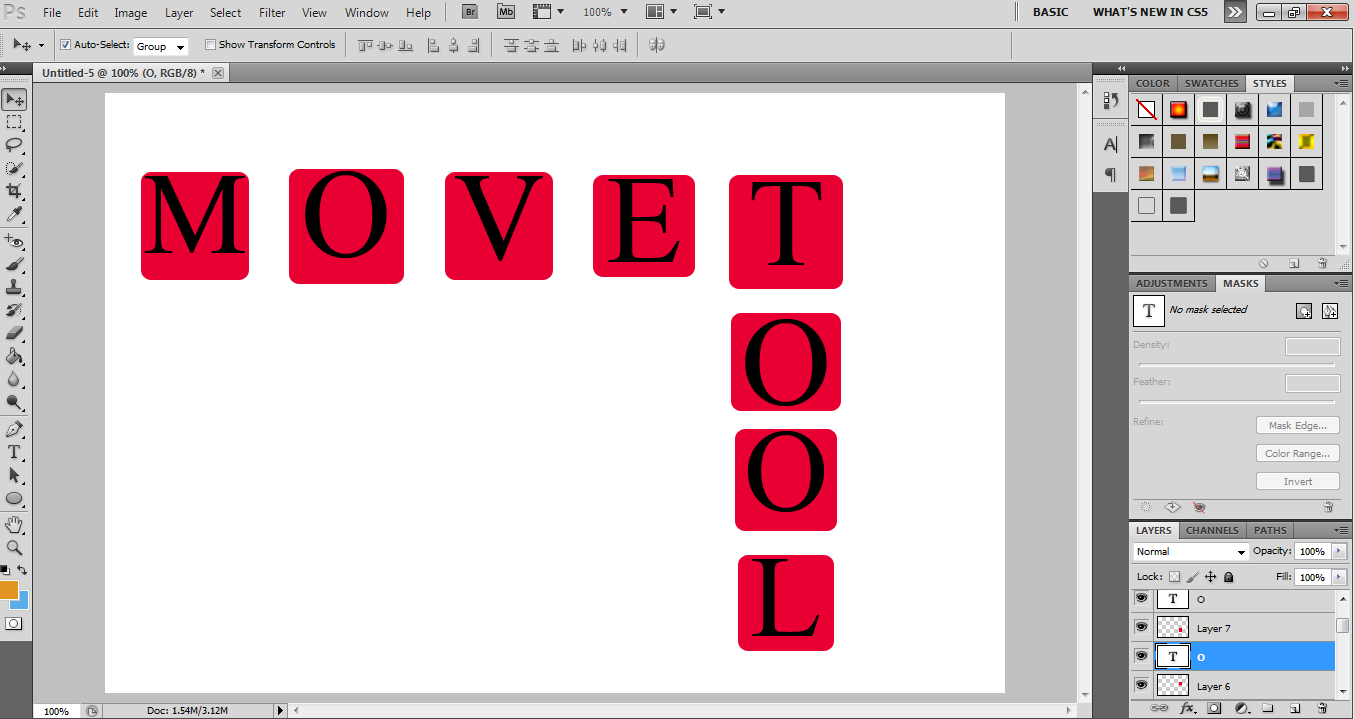The height and width of the screenshot is (719, 1355).
Task: Open the layer blend mode dropdown
Action: (x=1189, y=551)
